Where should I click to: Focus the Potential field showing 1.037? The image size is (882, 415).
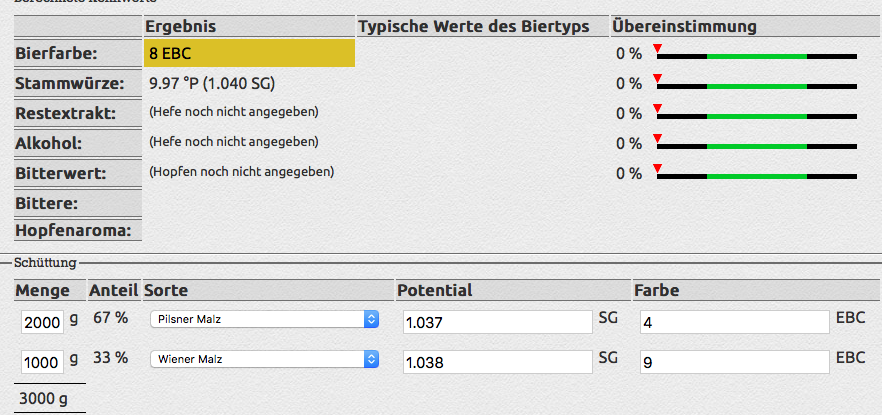pos(496,321)
